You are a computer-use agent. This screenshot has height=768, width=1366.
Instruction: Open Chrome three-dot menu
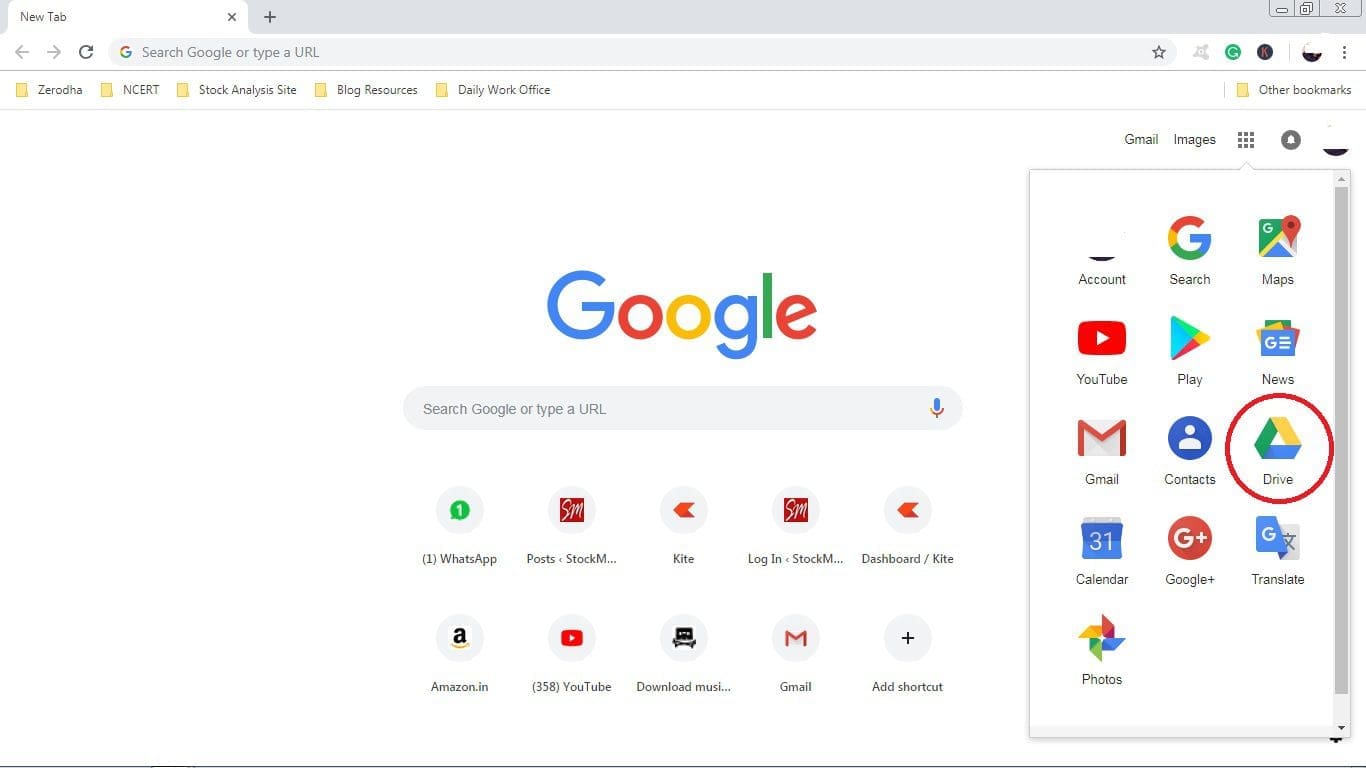pyautogui.click(x=1344, y=52)
